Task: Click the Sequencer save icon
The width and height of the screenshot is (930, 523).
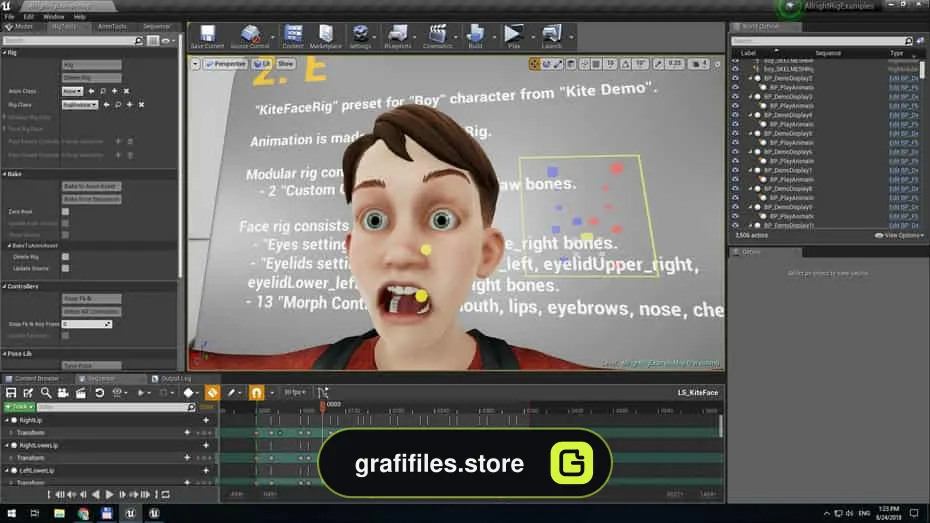Action: (11, 393)
